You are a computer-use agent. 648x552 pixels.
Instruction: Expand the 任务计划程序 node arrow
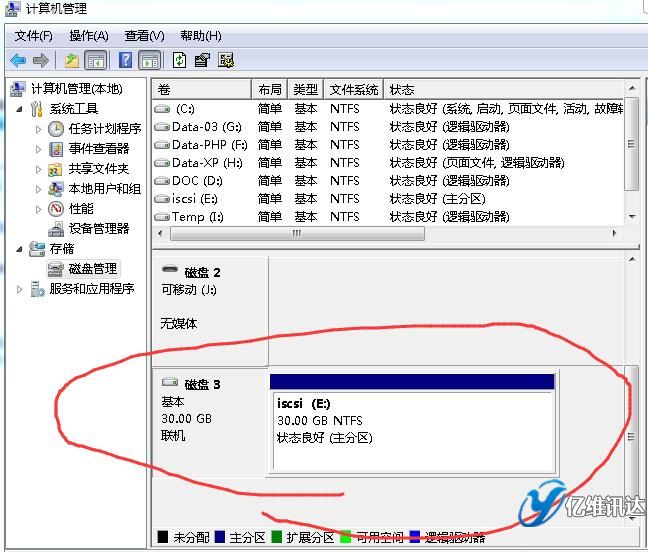pos(39,129)
